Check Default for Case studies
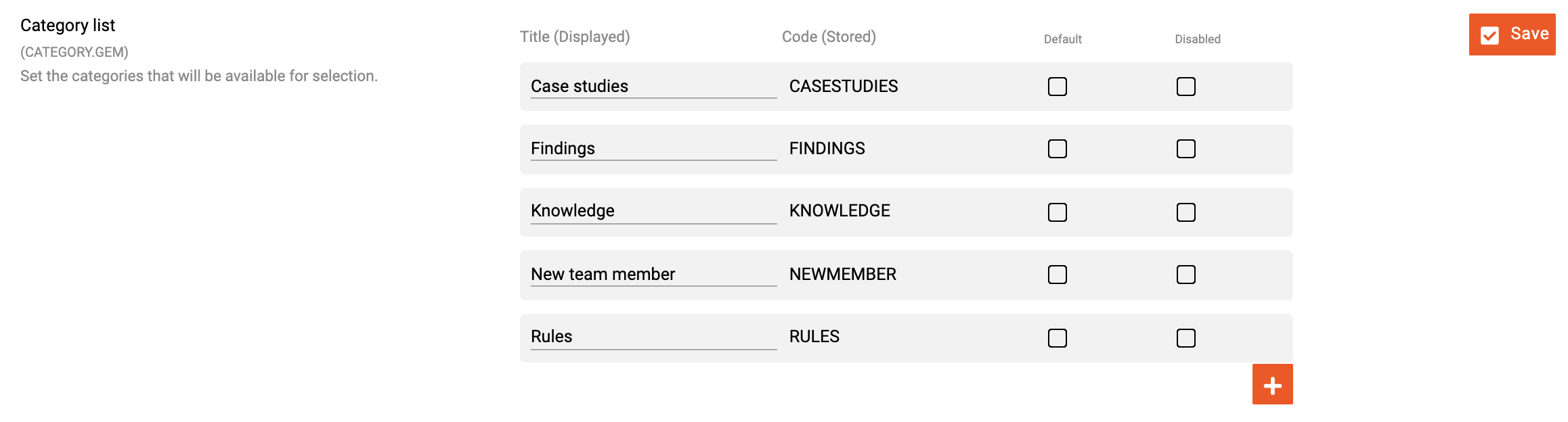The image size is (1568, 422). (x=1058, y=87)
